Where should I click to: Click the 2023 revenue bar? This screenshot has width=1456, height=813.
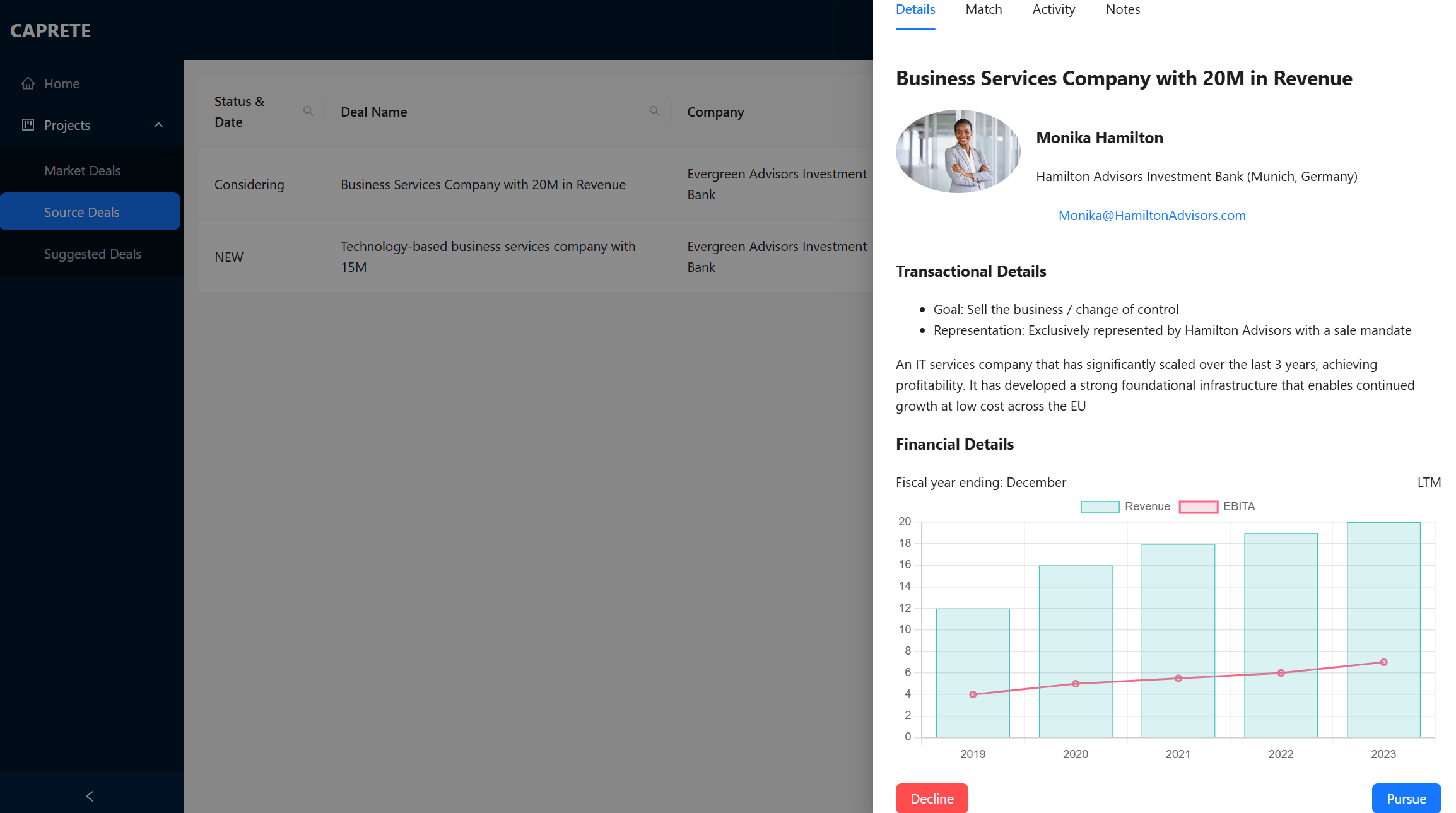(x=1383, y=593)
